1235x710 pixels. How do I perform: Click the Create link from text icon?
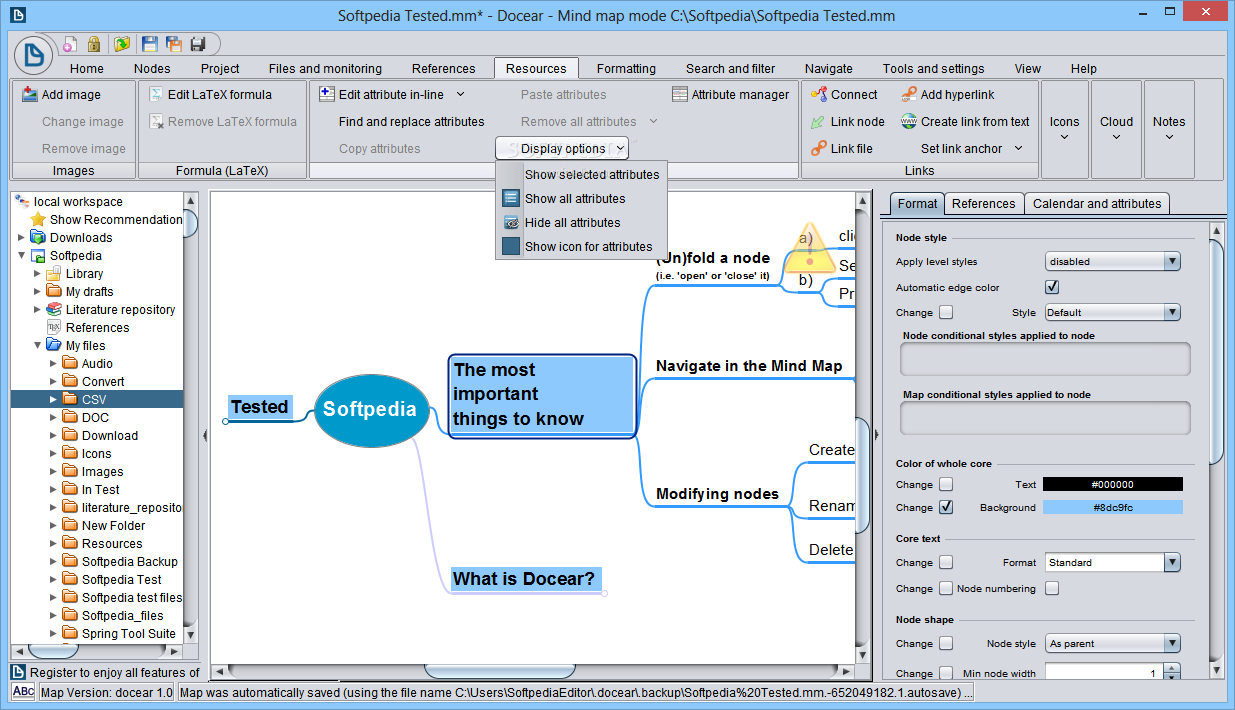[x=908, y=122]
